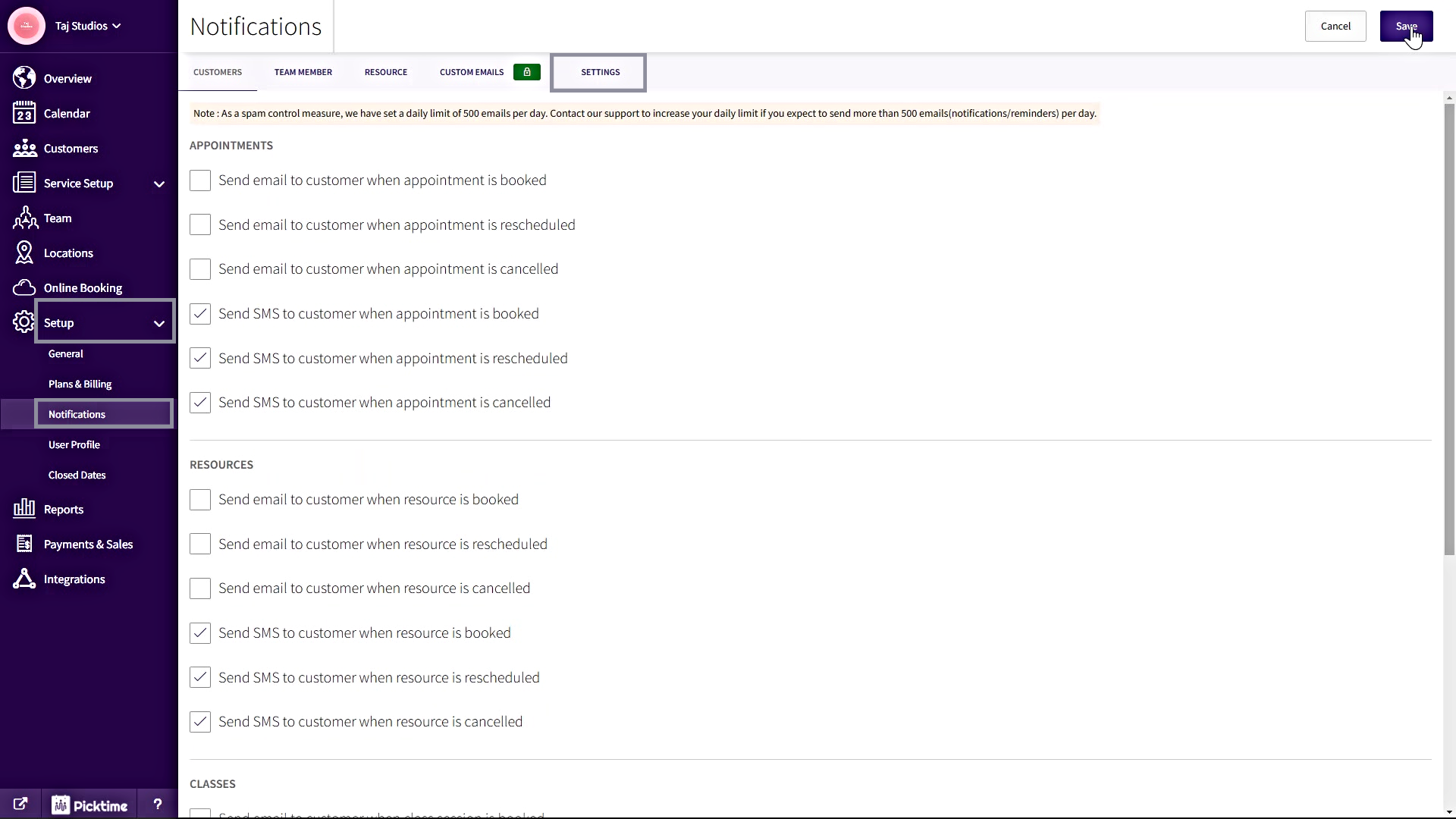Click the Locations pin icon

tap(24, 253)
